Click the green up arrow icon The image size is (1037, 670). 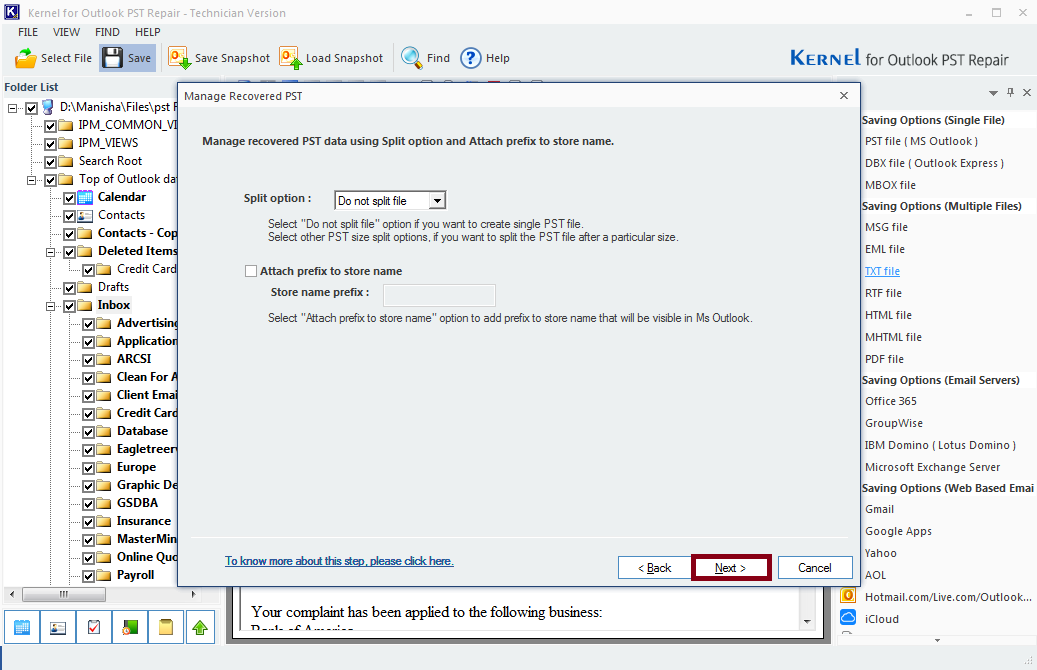(200, 627)
